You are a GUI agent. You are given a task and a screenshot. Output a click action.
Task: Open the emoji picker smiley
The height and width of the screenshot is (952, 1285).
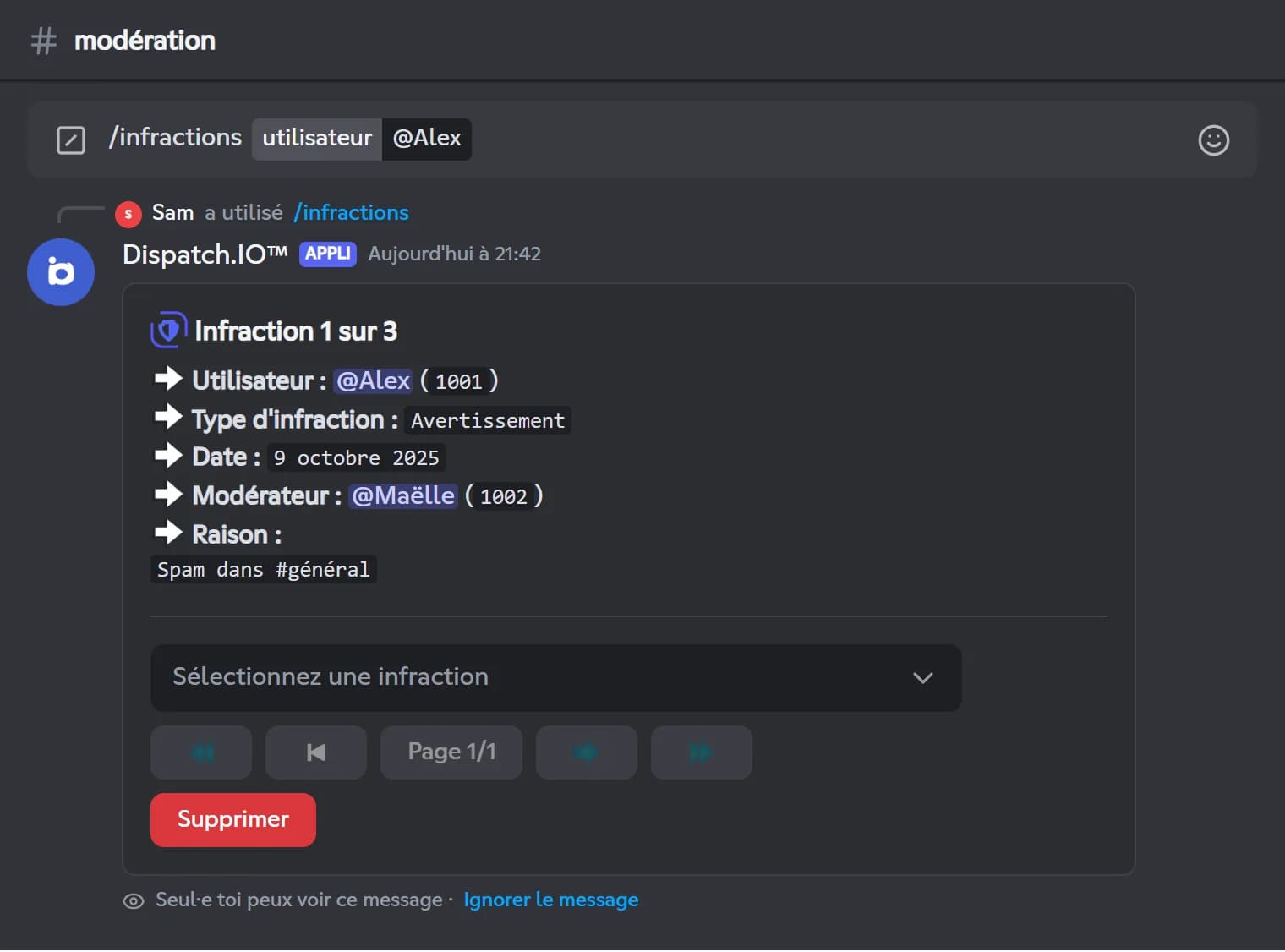pos(1213,140)
